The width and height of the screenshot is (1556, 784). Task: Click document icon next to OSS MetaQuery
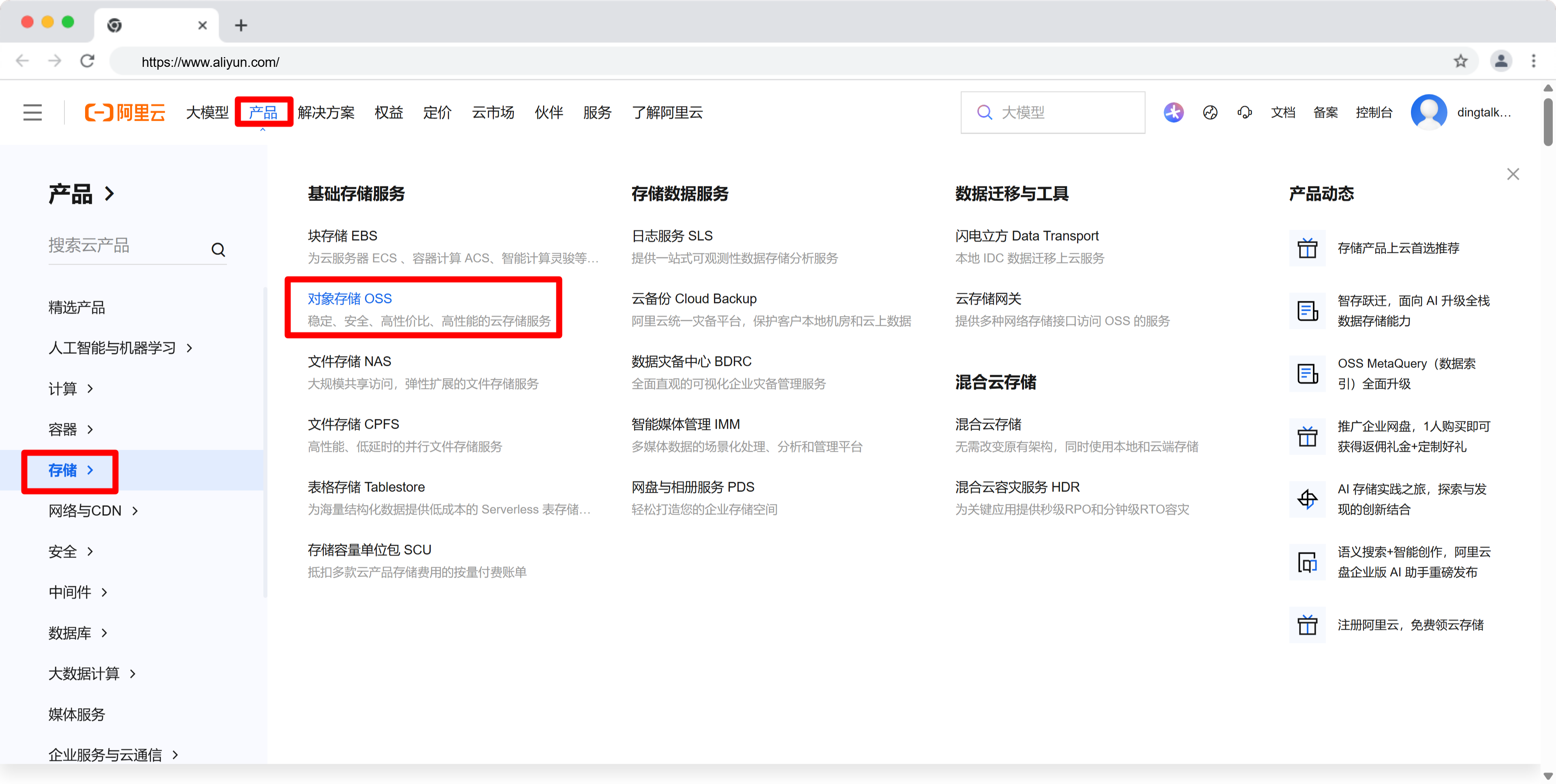1307,374
